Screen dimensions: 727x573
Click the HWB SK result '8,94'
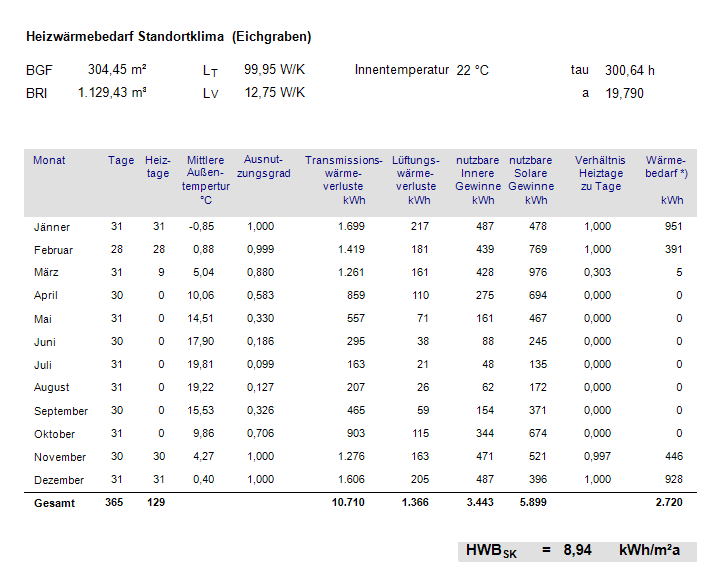pyautogui.click(x=577, y=550)
